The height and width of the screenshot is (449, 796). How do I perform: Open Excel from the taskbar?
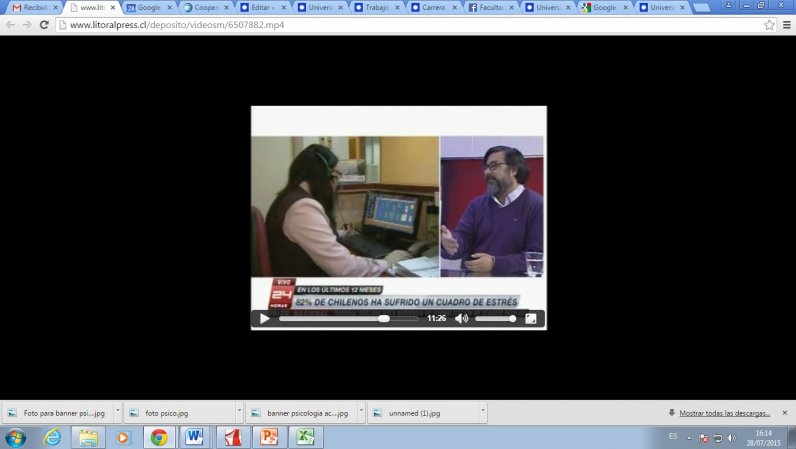point(305,437)
